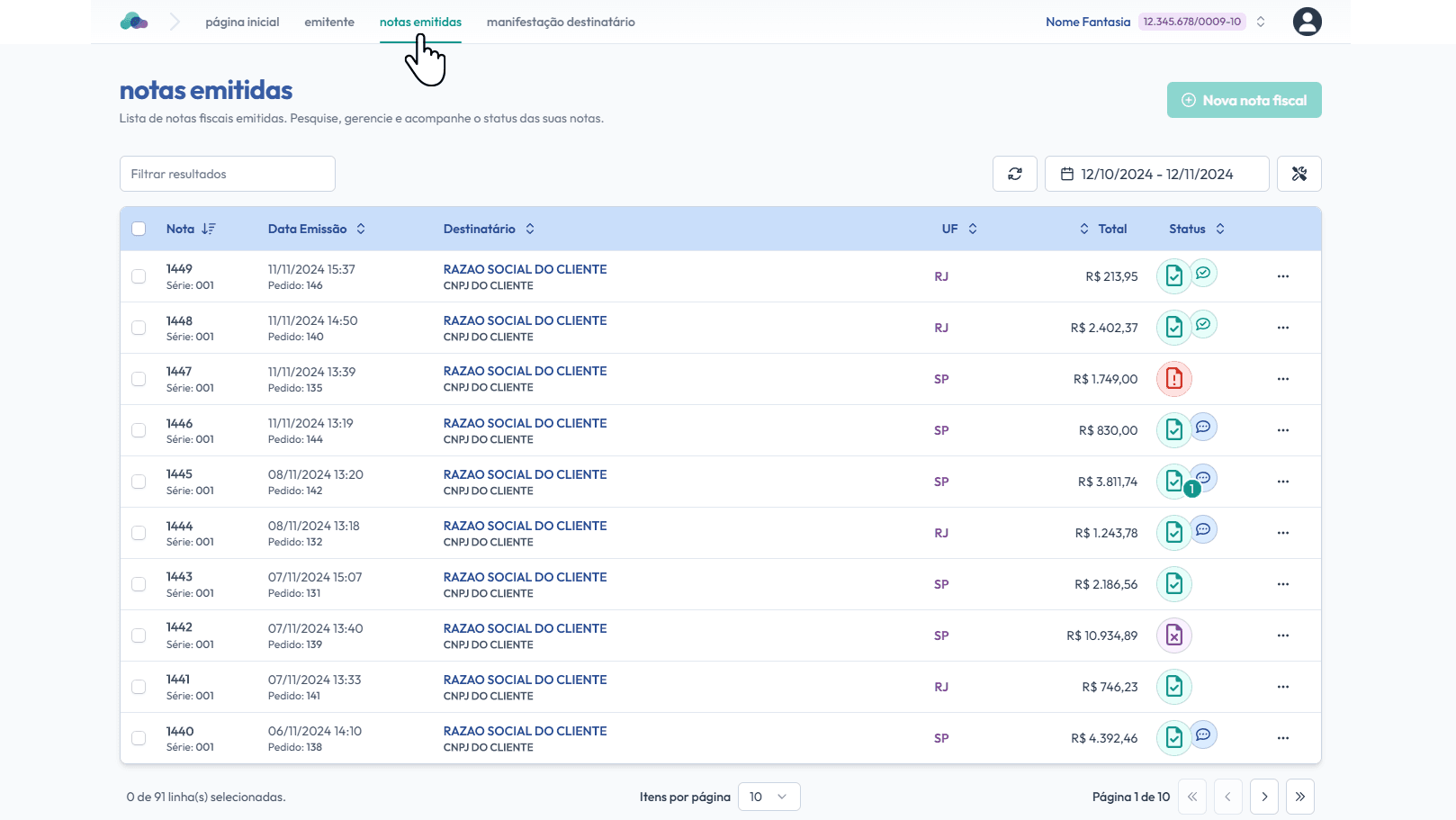
Task: Open the RAZAO SOCIAL DO CLIENTE link for nota 1445
Action: click(525, 474)
